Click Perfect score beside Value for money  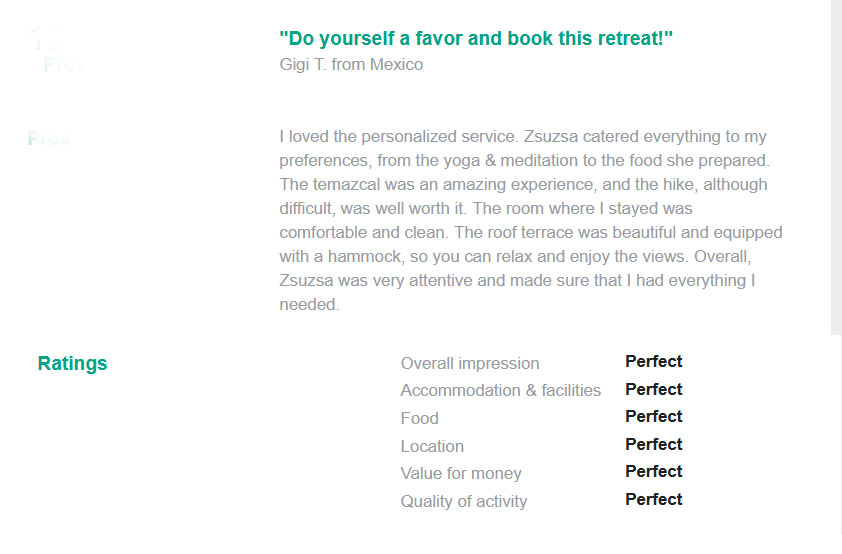point(654,471)
